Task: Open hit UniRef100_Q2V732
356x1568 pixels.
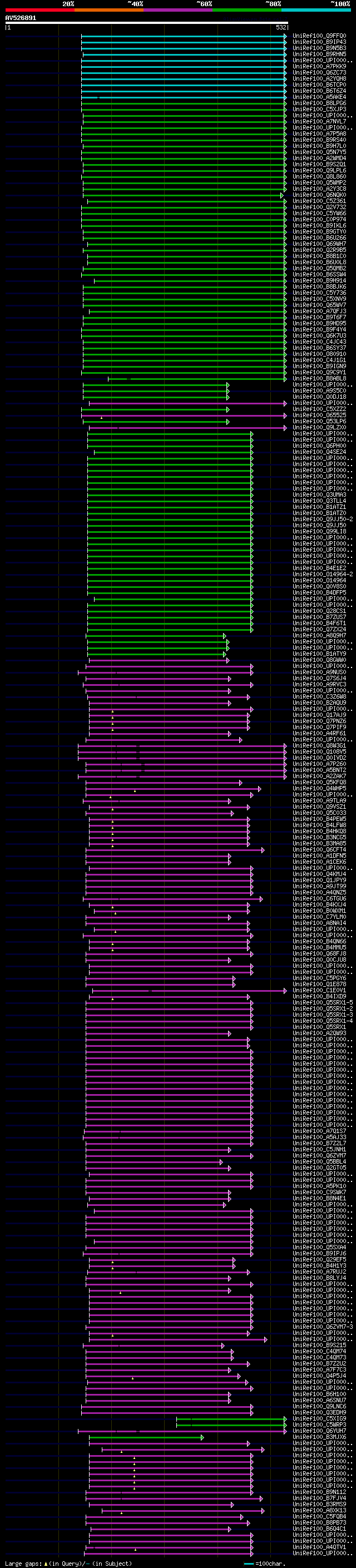Action: pyautogui.click(x=319, y=207)
